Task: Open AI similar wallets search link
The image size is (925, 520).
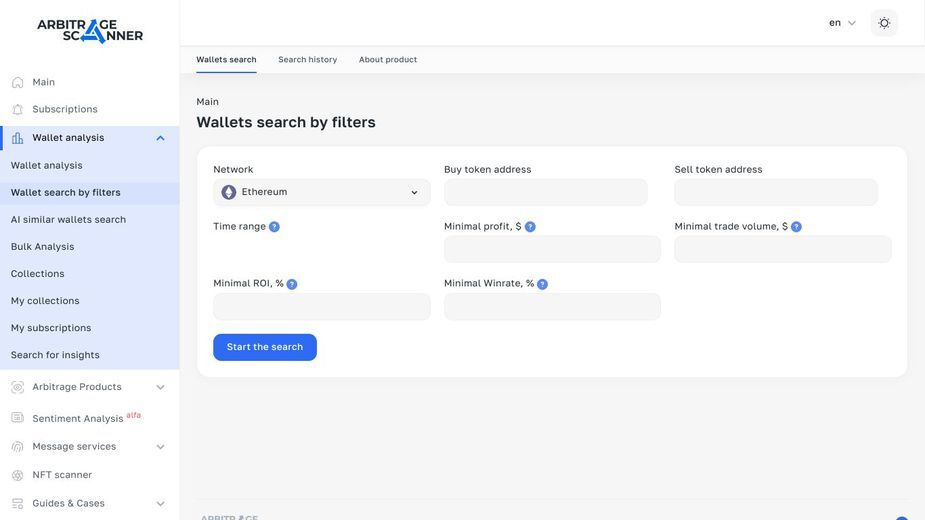Action: click(68, 220)
